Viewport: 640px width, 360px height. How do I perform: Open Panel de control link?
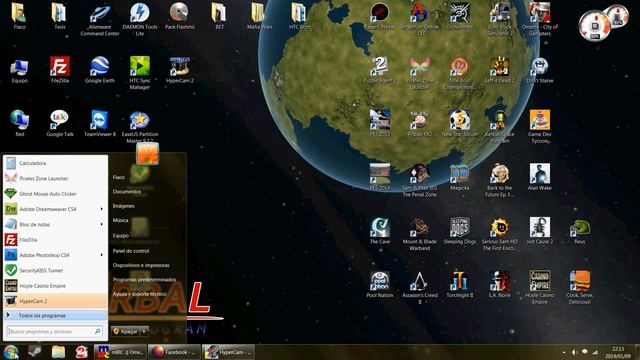(131, 251)
